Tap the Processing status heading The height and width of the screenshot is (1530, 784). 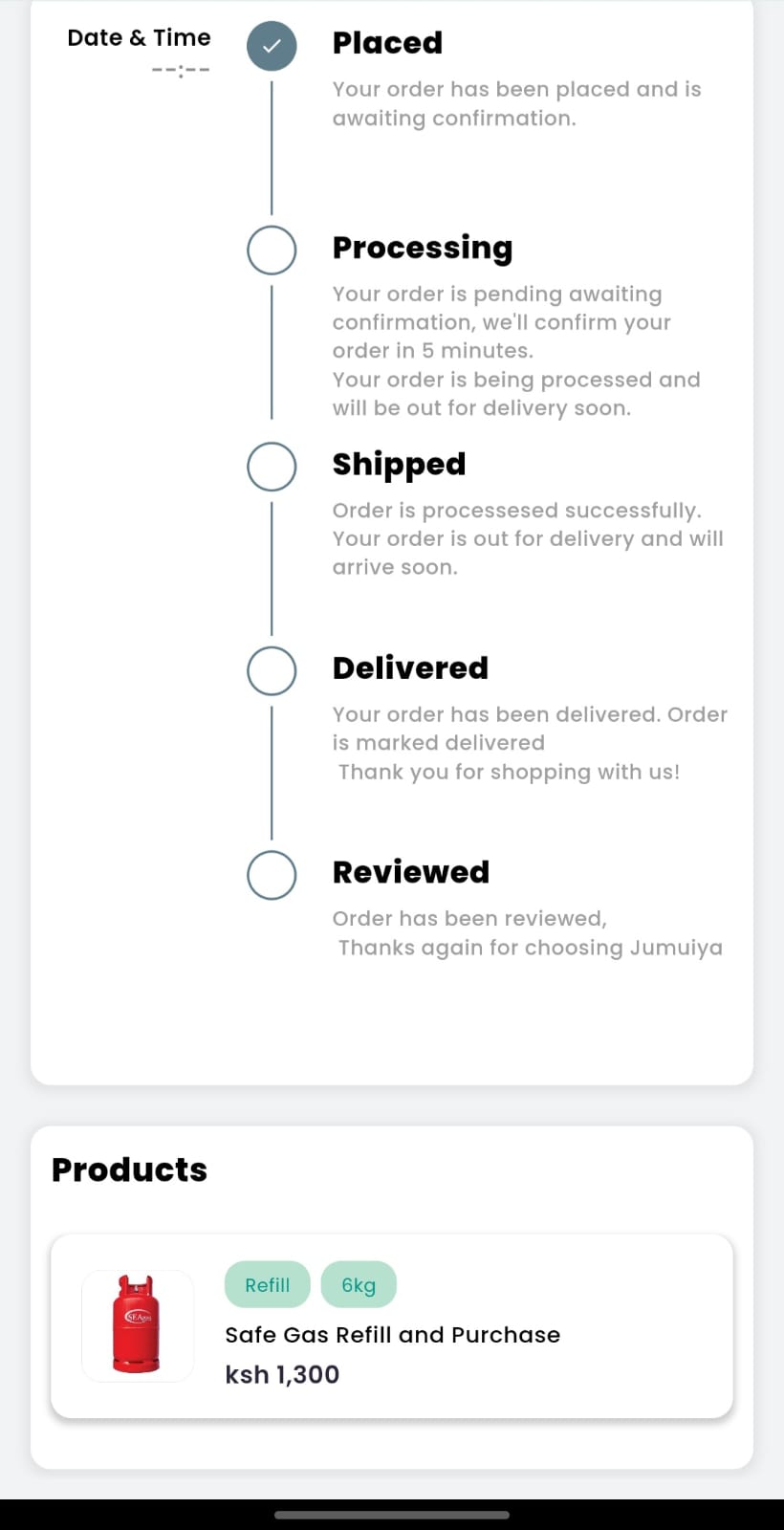click(422, 248)
